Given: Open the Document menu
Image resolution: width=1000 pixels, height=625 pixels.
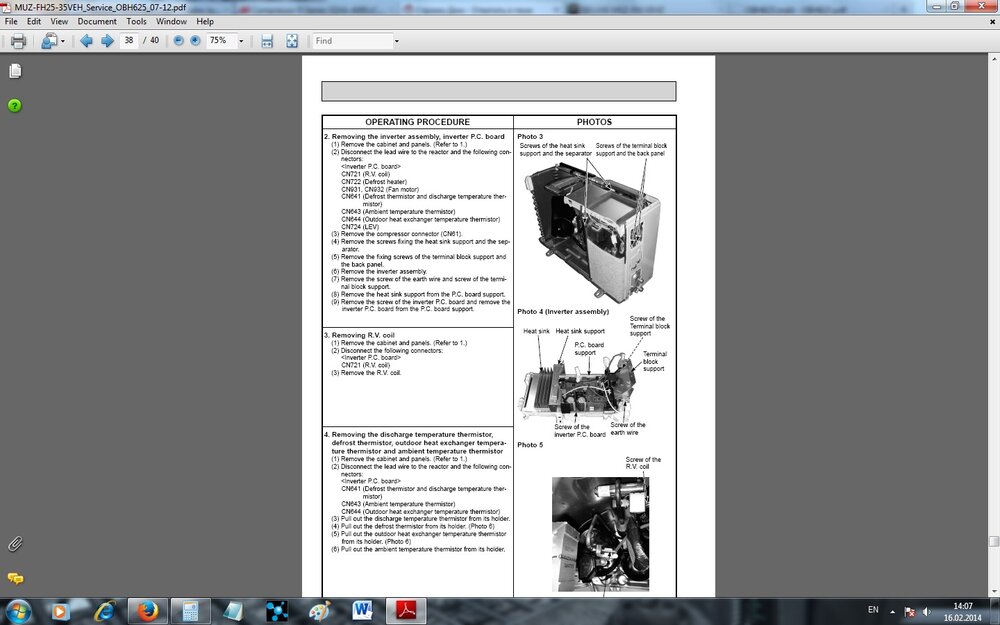Looking at the screenshot, I should tap(97, 21).
